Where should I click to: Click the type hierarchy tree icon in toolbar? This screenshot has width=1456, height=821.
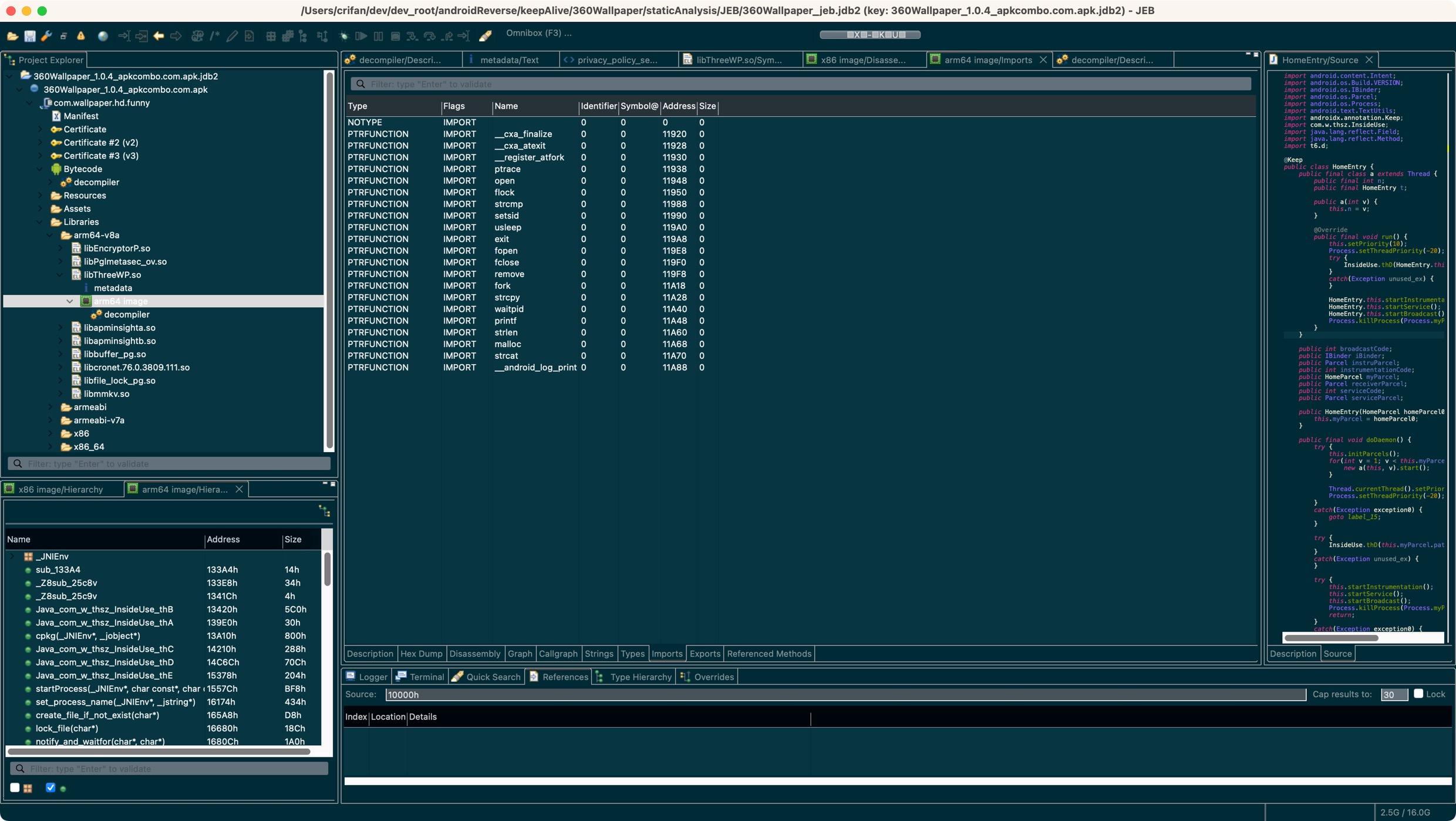click(x=304, y=36)
